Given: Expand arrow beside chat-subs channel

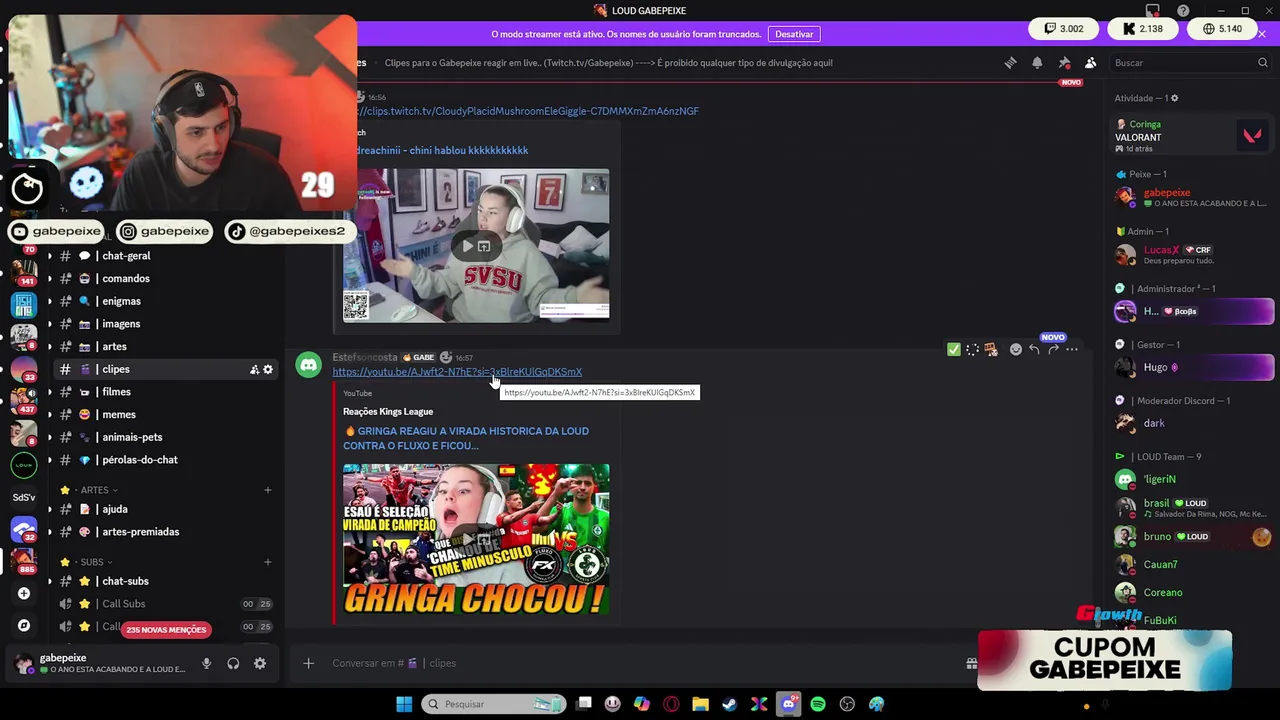Looking at the screenshot, I should tap(49, 581).
